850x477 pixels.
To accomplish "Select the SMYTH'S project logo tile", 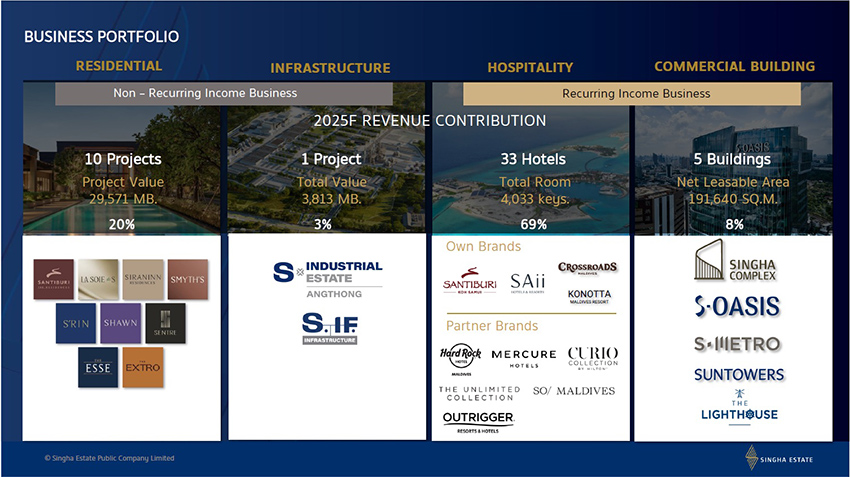I will pyautogui.click(x=187, y=279).
